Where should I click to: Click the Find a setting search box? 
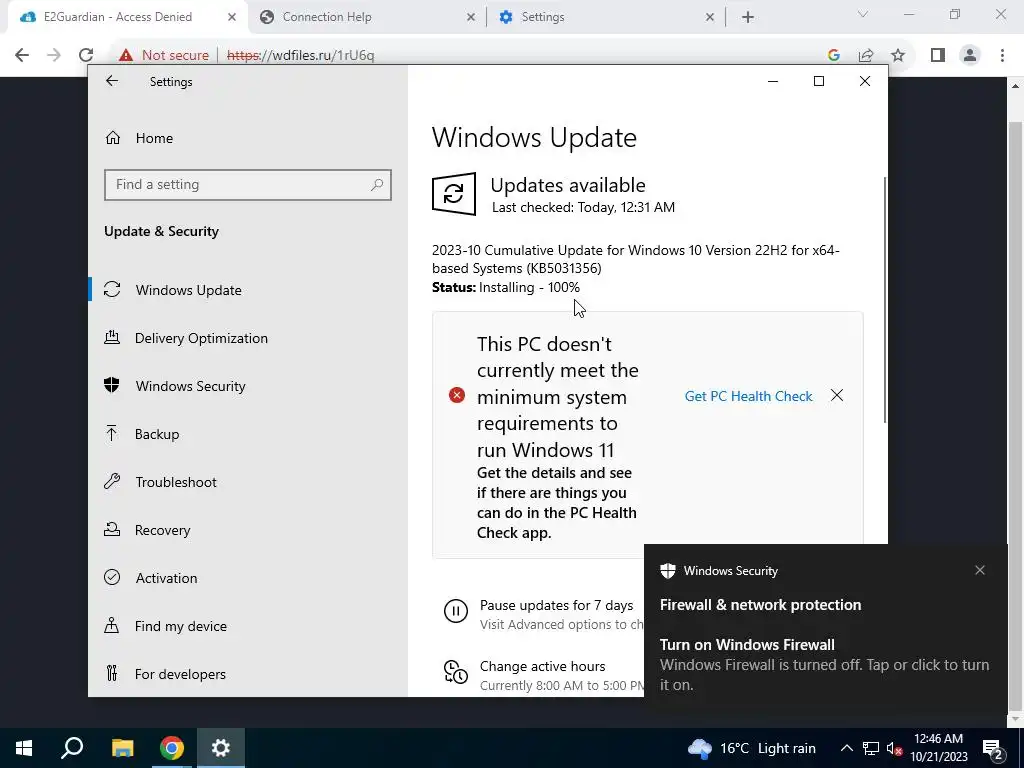pos(248,185)
